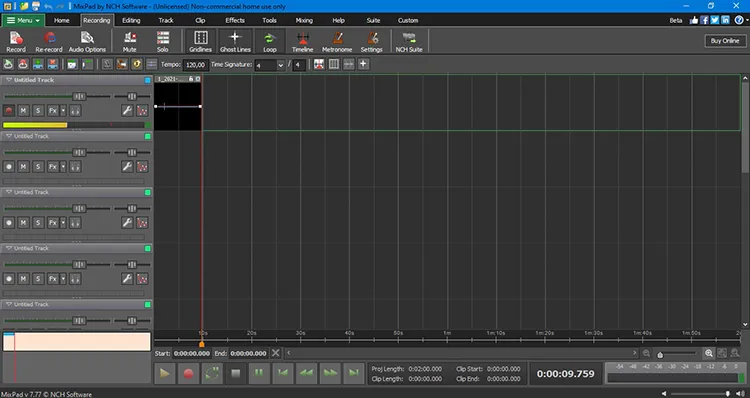Click the Re-record ribbon icon
750x398 pixels.
pos(49,41)
